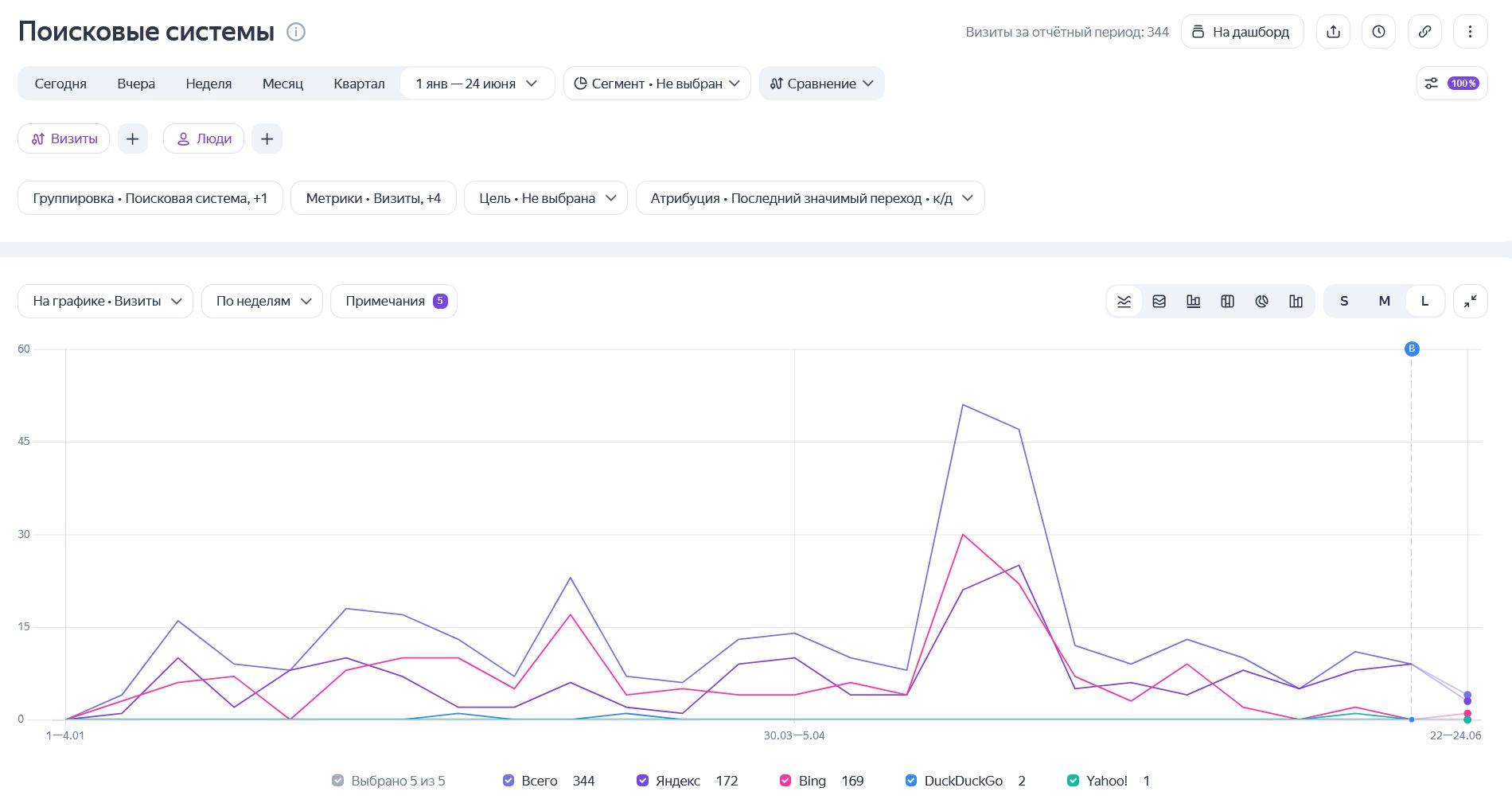Click the B annotation marker on chart
The image size is (1512, 807).
pyautogui.click(x=1412, y=349)
